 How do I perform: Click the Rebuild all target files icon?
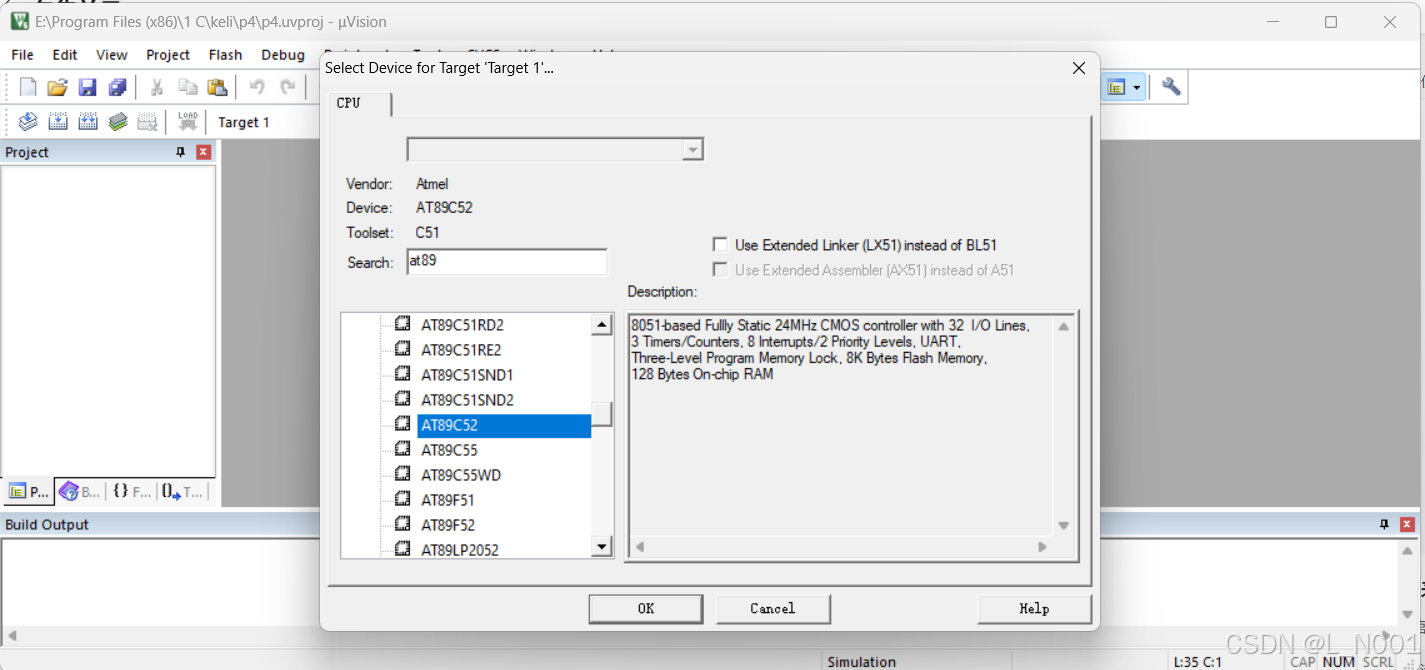(88, 122)
